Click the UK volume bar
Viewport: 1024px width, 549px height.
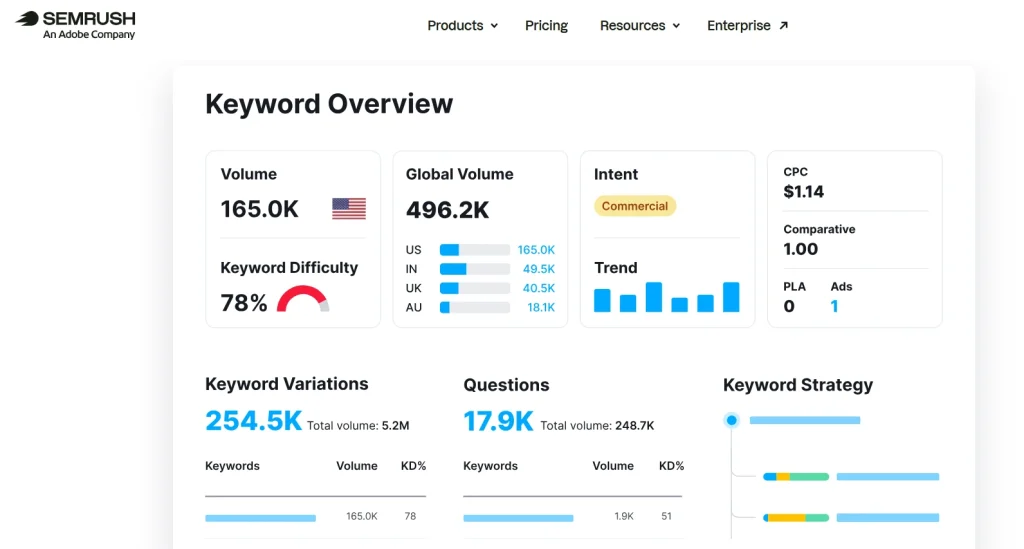tap(475, 288)
